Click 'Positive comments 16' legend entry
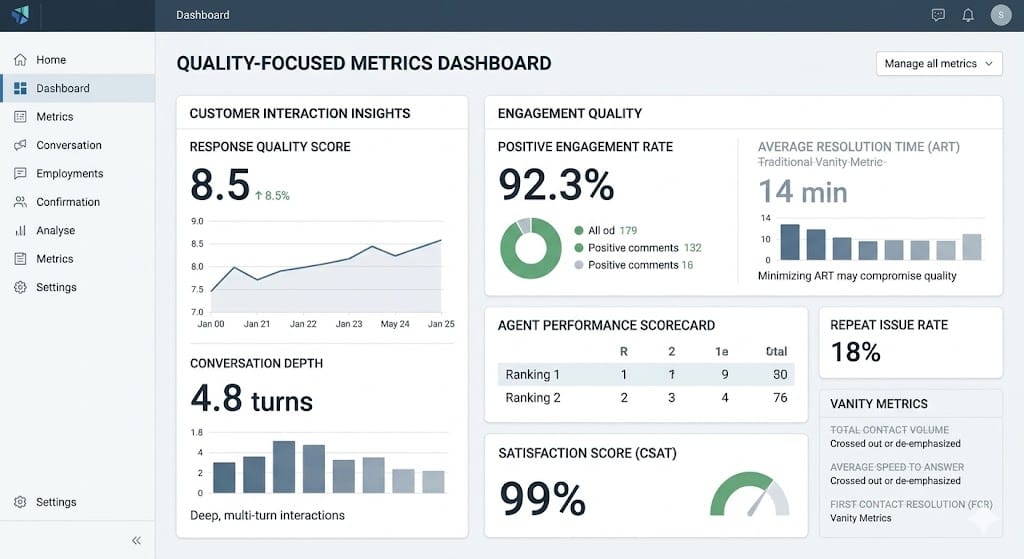Image resolution: width=1024 pixels, height=559 pixels. click(x=633, y=264)
